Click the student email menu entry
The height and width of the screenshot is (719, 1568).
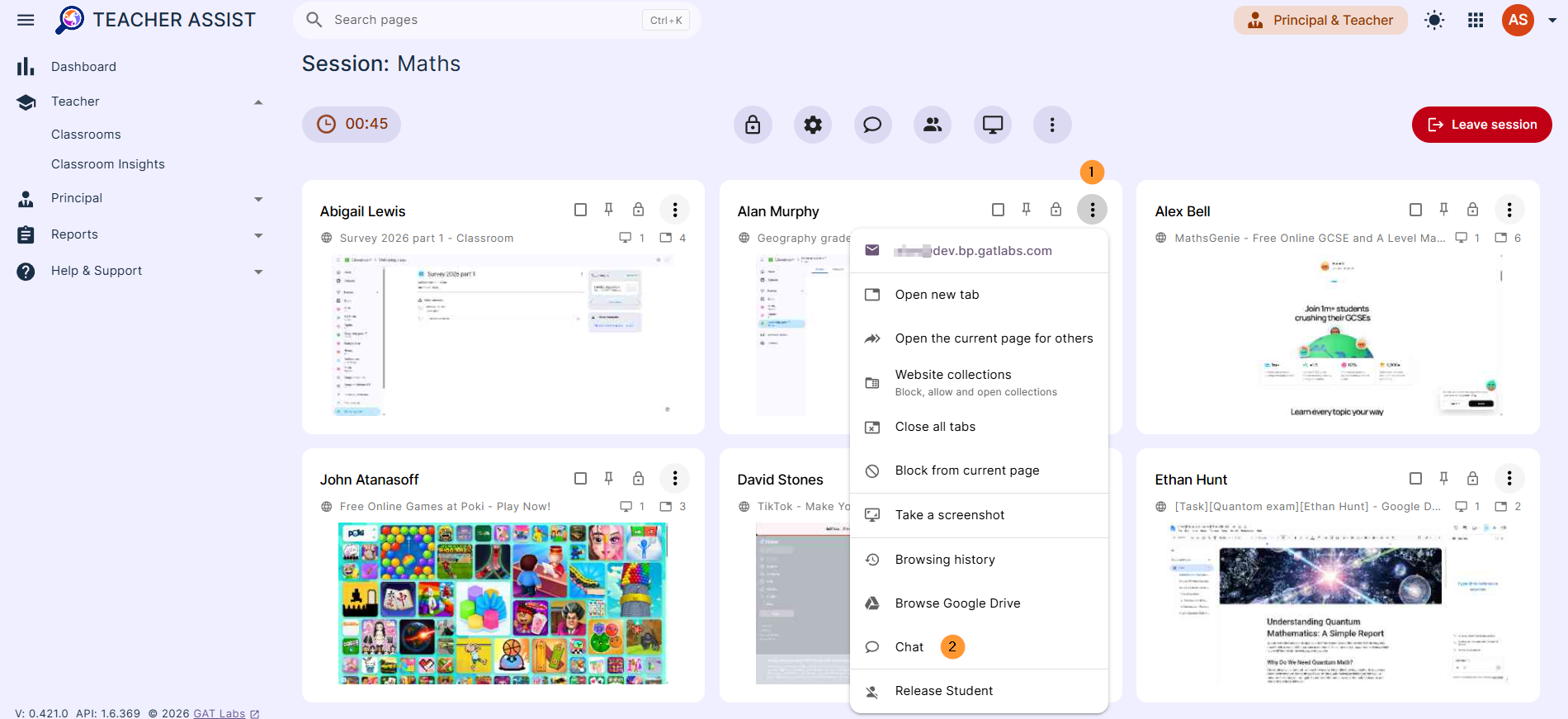[x=979, y=251]
